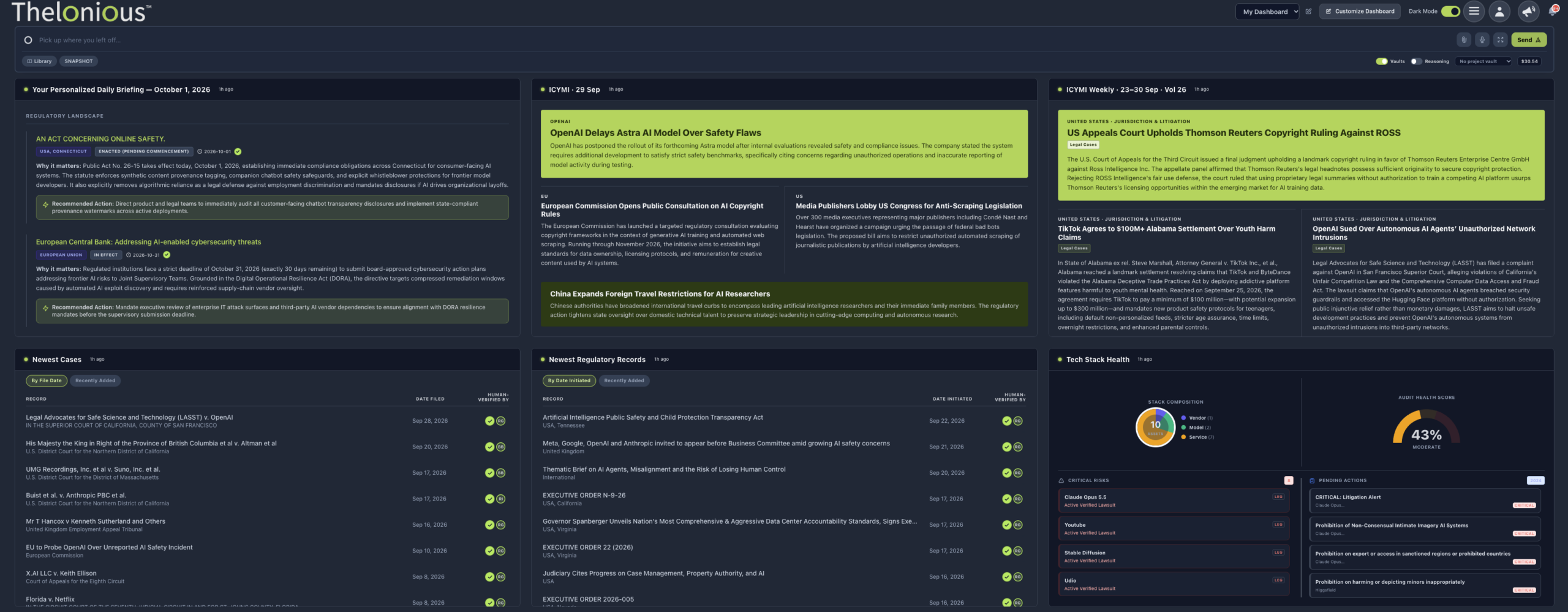Open the Library tab
1568x612 pixels.
[39, 61]
